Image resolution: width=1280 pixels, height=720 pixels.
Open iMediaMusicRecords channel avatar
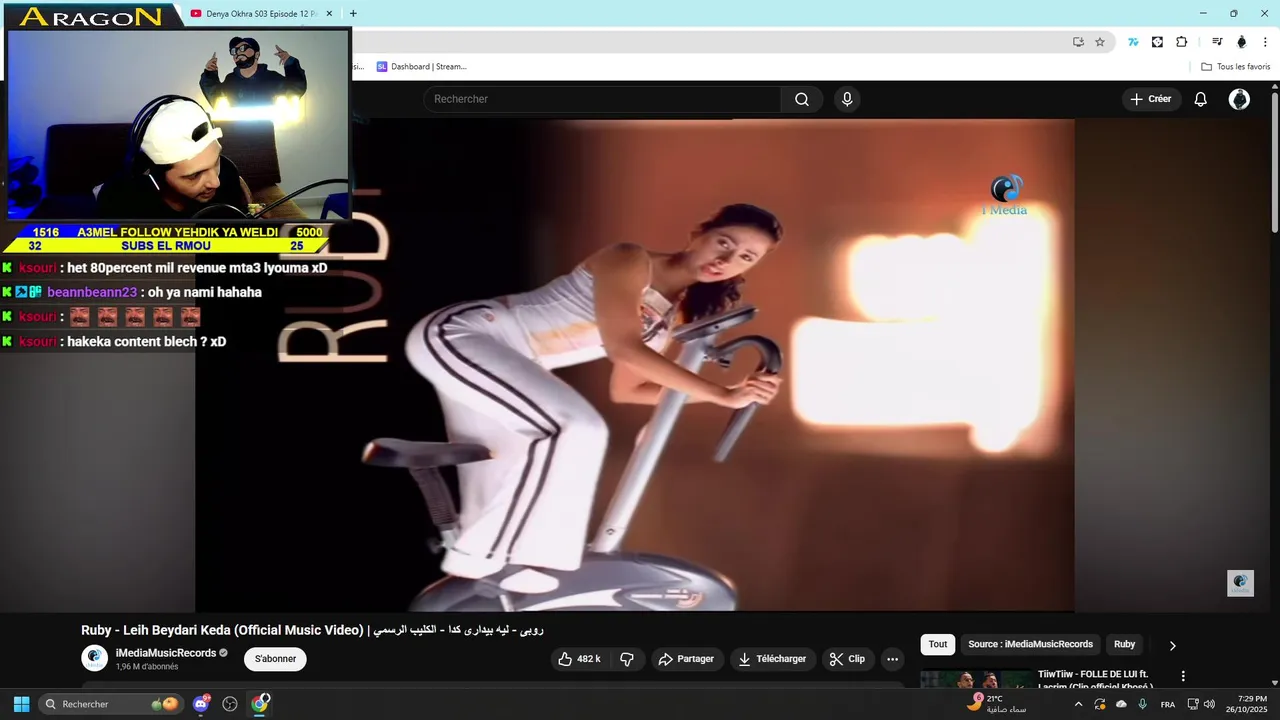coord(94,658)
